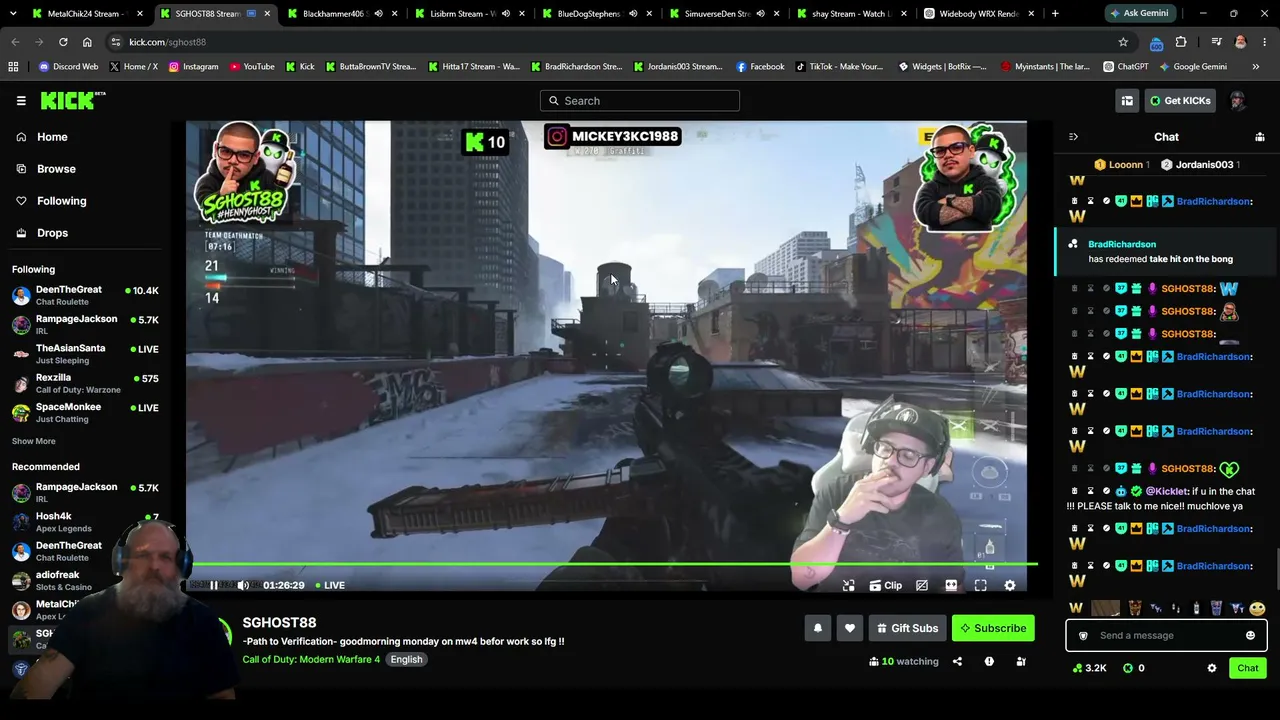Click the Get KICKs button
Screen dimensions: 1280x720
[x=1180, y=100]
